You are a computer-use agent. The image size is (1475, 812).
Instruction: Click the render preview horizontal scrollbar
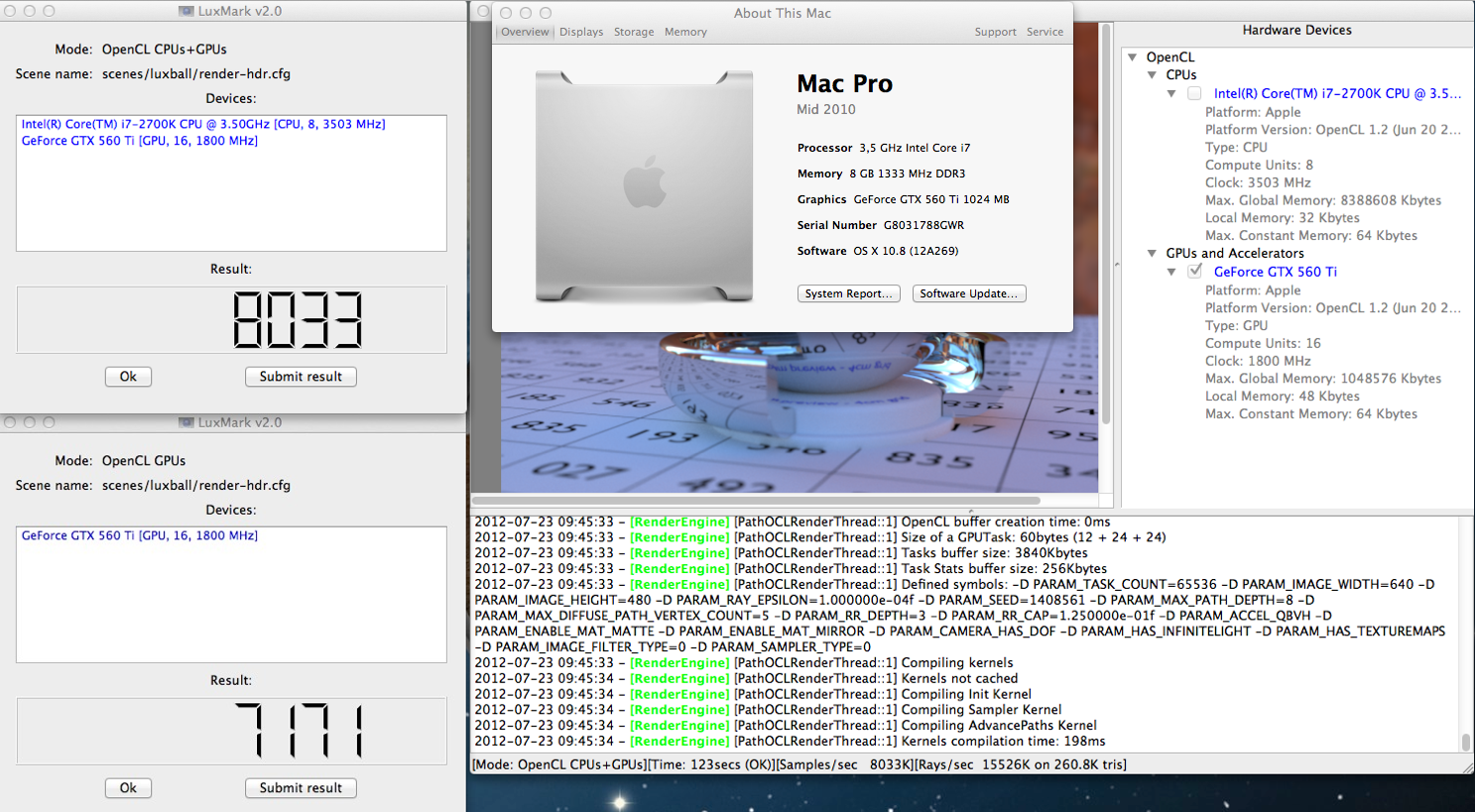[x=756, y=501]
